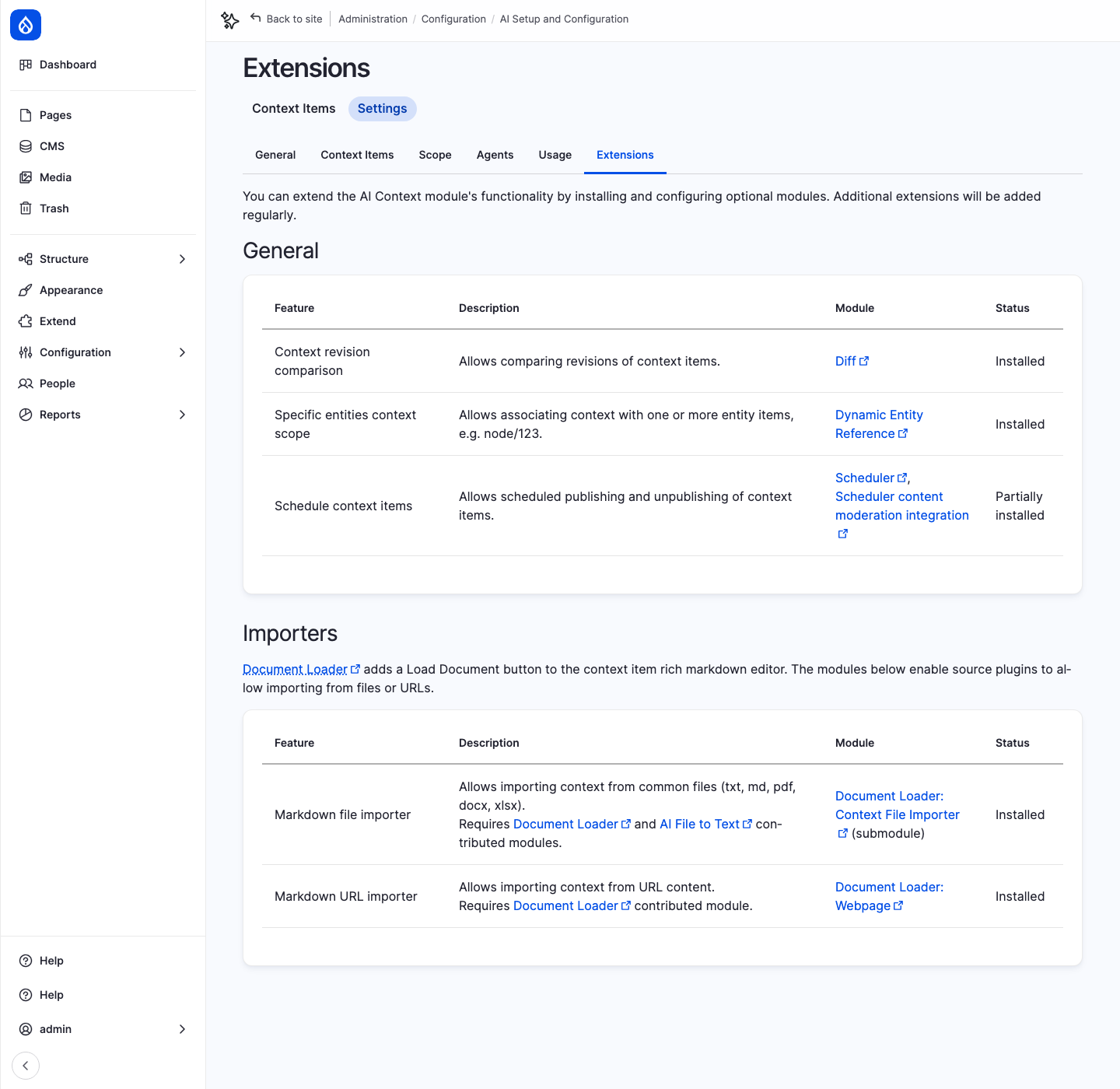Screen dimensions: 1120x1089
Task: Click external link icon after Webpage
Action: tap(898, 905)
